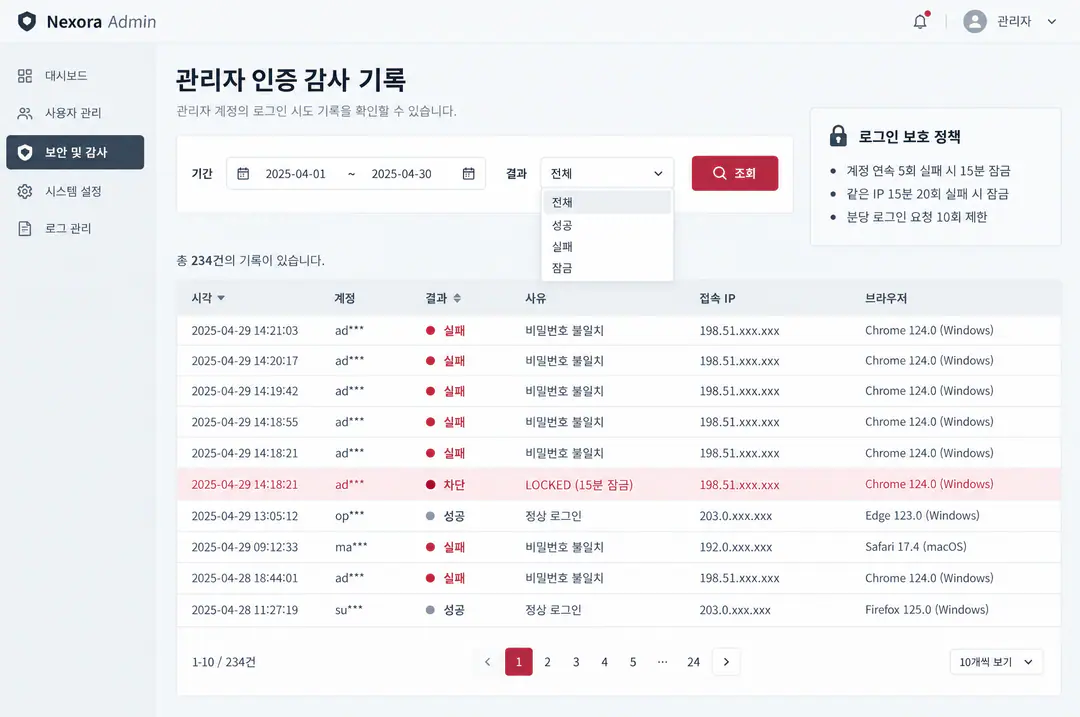Click the 사유 column header
The width and height of the screenshot is (1080, 717).
tap(535, 298)
